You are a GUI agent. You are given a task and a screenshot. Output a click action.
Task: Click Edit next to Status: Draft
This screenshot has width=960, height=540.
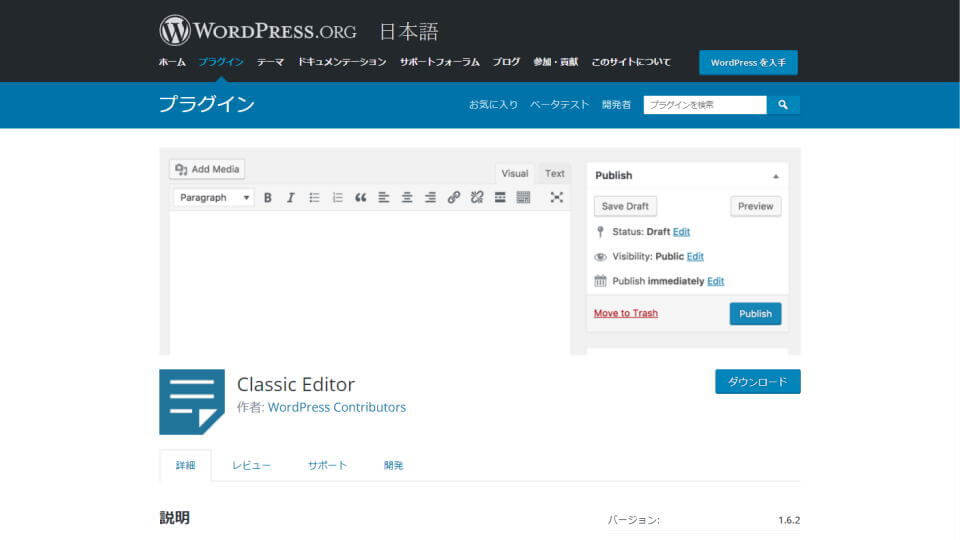tap(681, 231)
